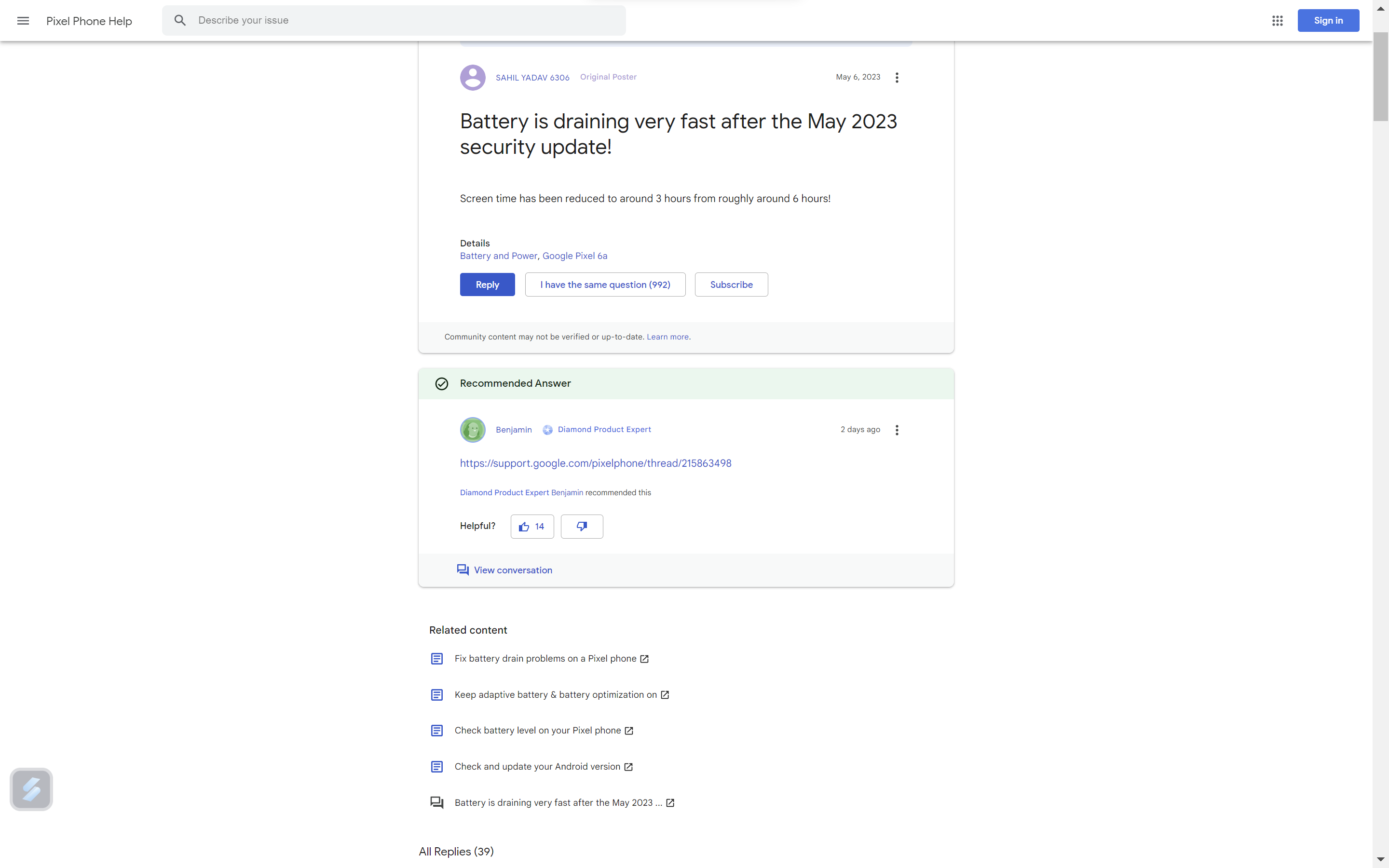Open the Learn more link
The width and height of the screenshot is (1389, 868).
[x=667, y=337]
